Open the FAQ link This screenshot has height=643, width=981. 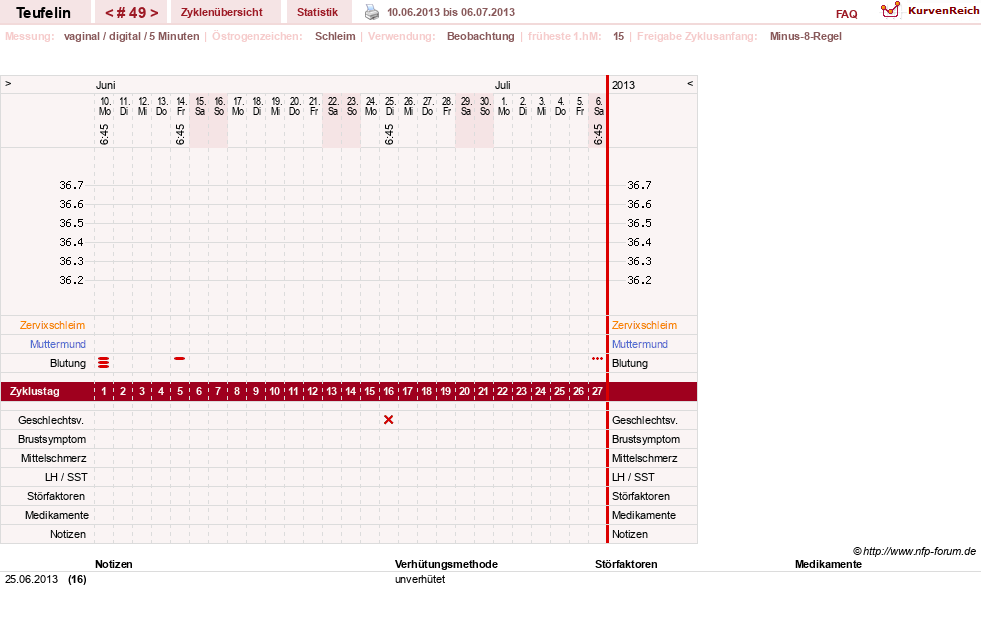[x=846, y=14]
